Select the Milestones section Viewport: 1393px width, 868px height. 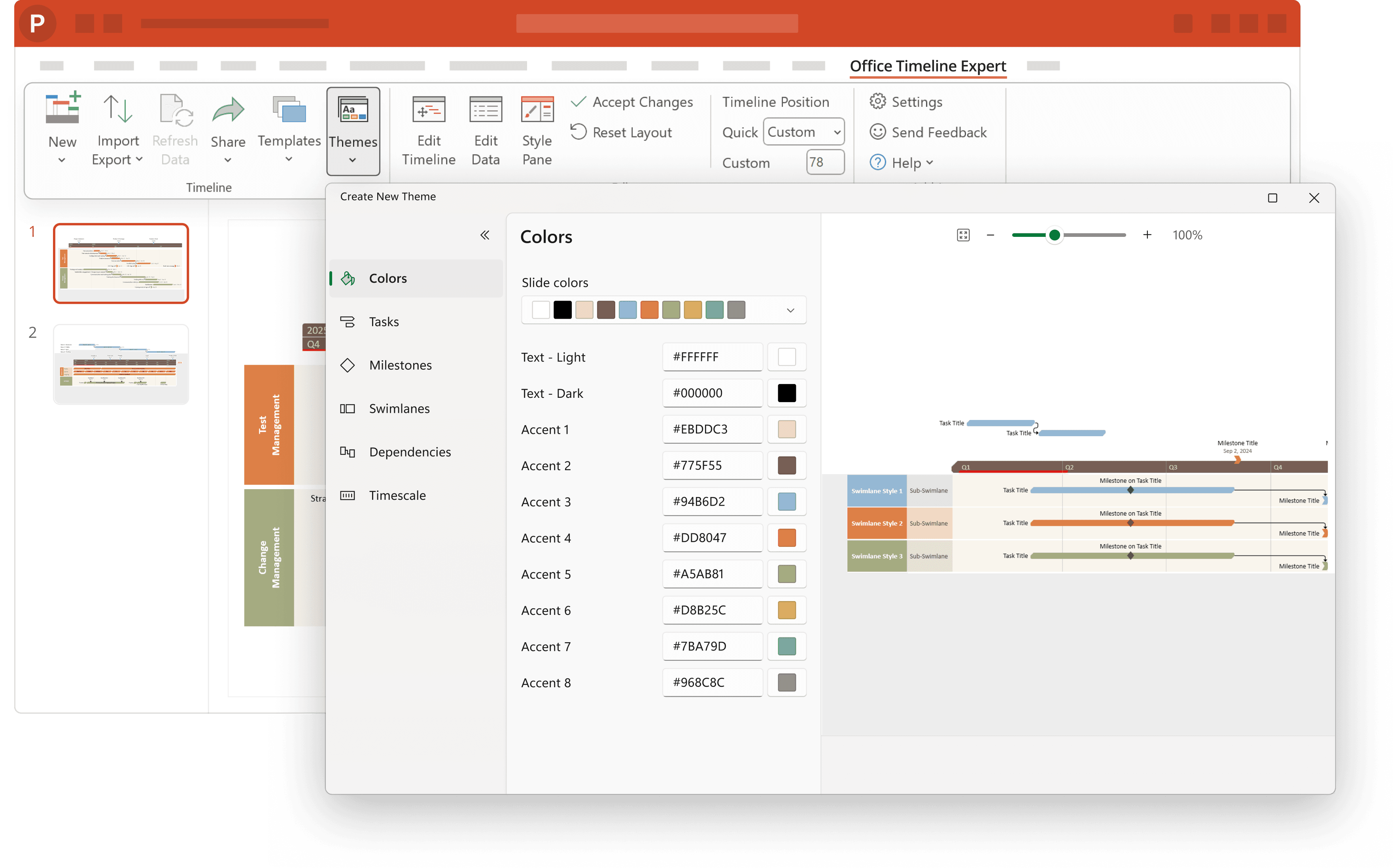point(400,365)
